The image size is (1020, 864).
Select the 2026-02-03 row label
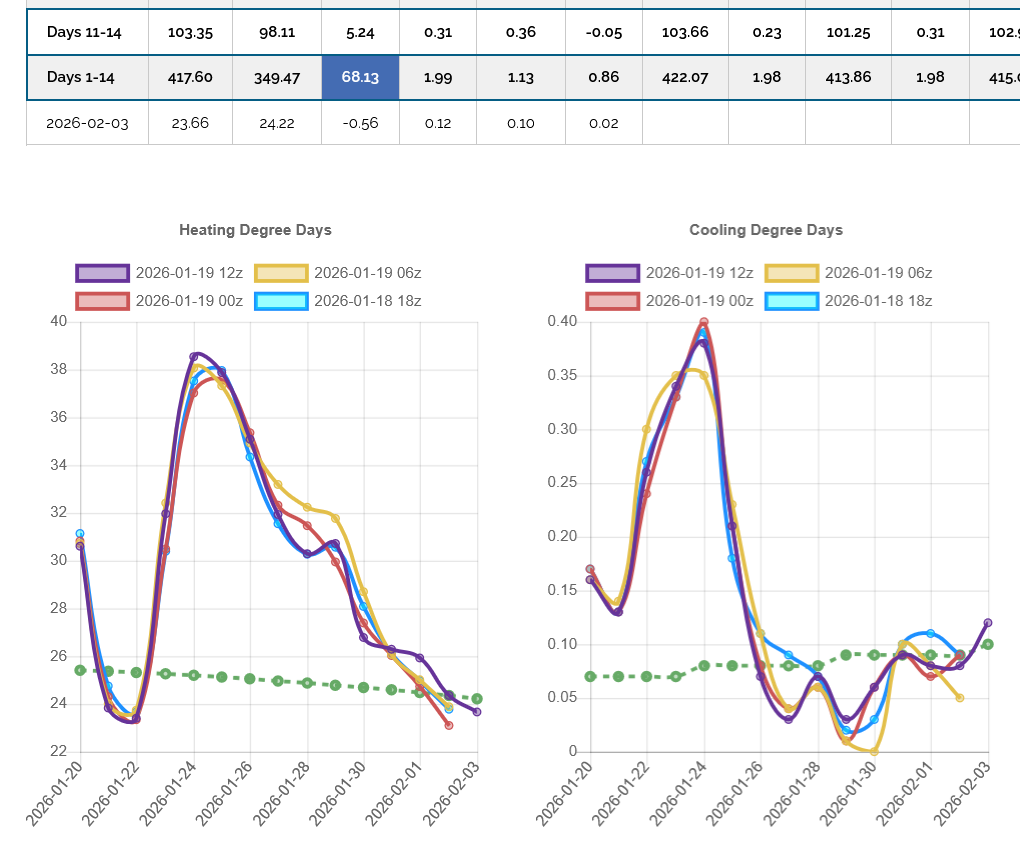tap(88, 123)
